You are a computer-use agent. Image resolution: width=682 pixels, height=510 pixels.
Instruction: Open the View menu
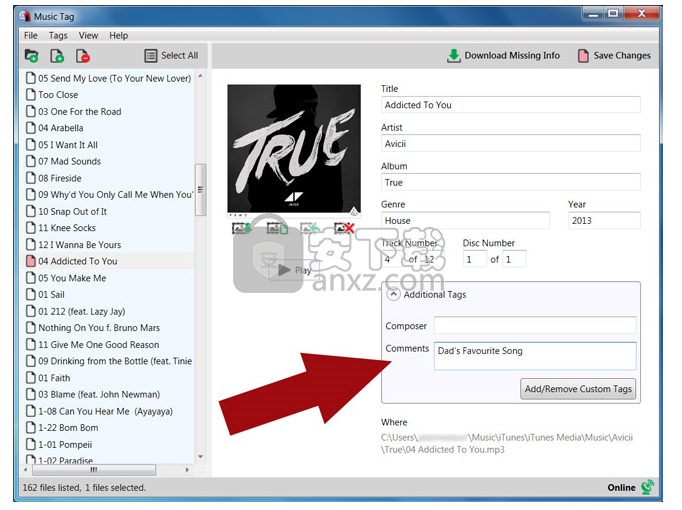88,36
